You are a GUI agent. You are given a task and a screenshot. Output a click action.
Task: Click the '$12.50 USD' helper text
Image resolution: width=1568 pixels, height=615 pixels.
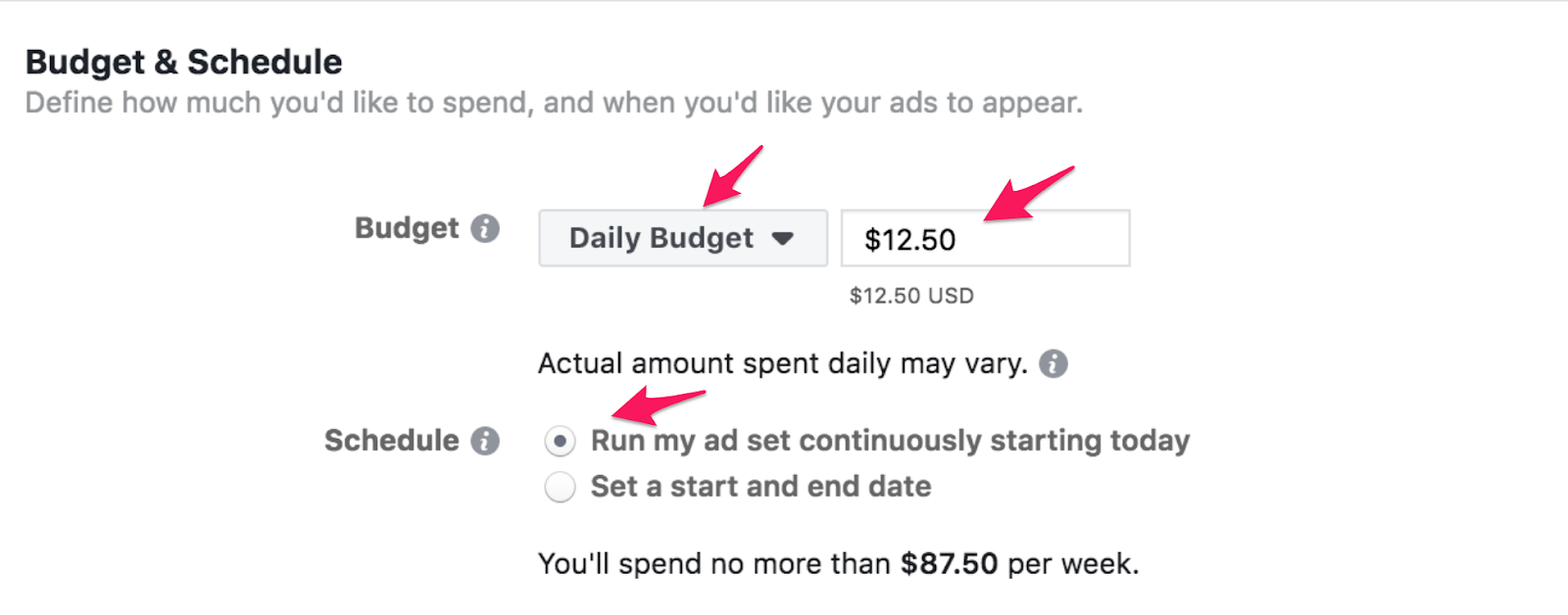point(911,296)
